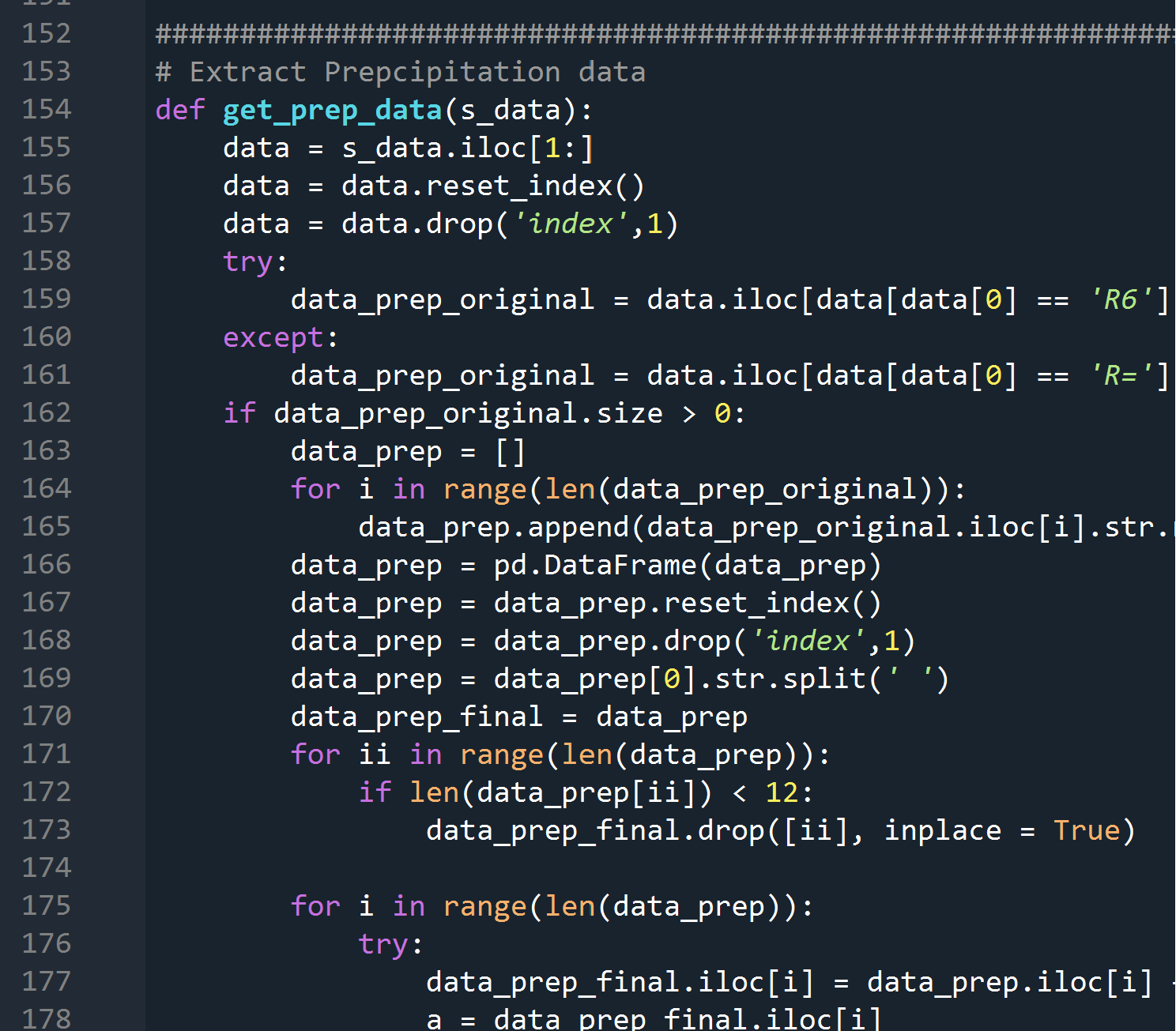
Task: Click the number 12 on line 172
Action: (782, 792)
